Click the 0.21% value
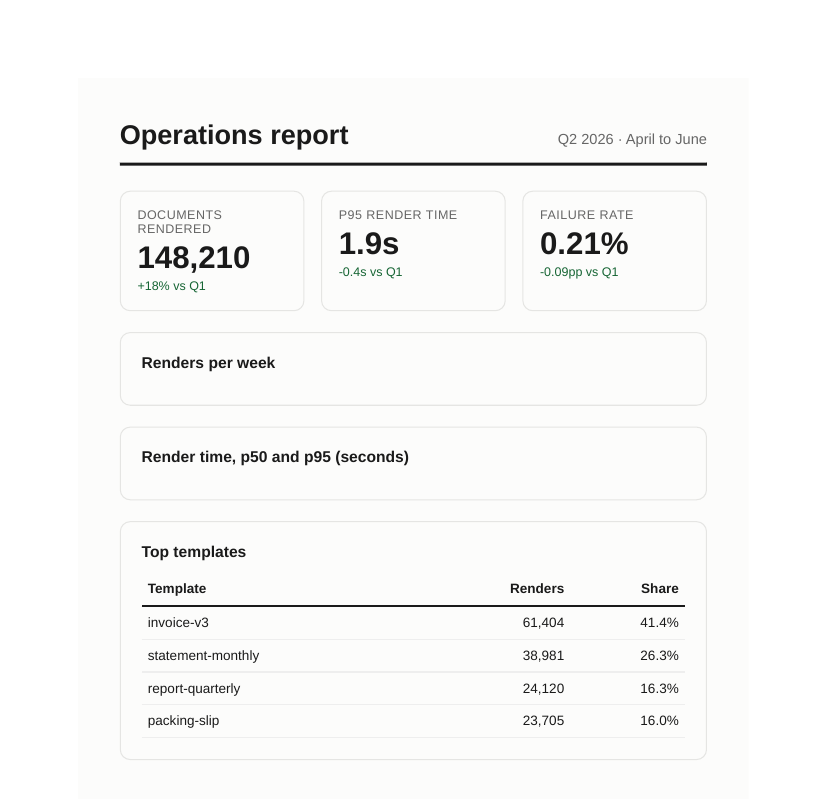Image resolution: width=827 pixels, height=799 pixels. [x=584, y=244]
